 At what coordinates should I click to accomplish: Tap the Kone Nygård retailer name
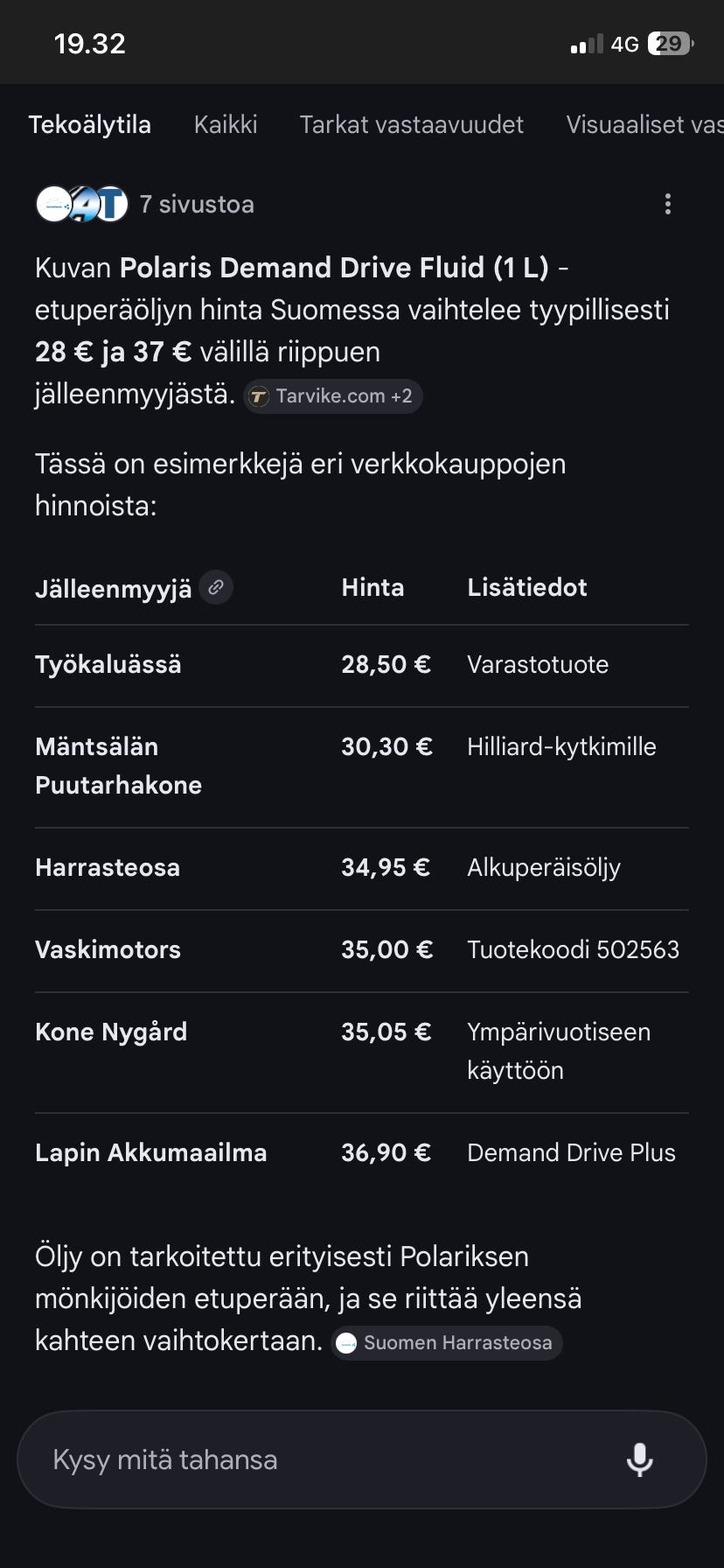click(111, 1032)
